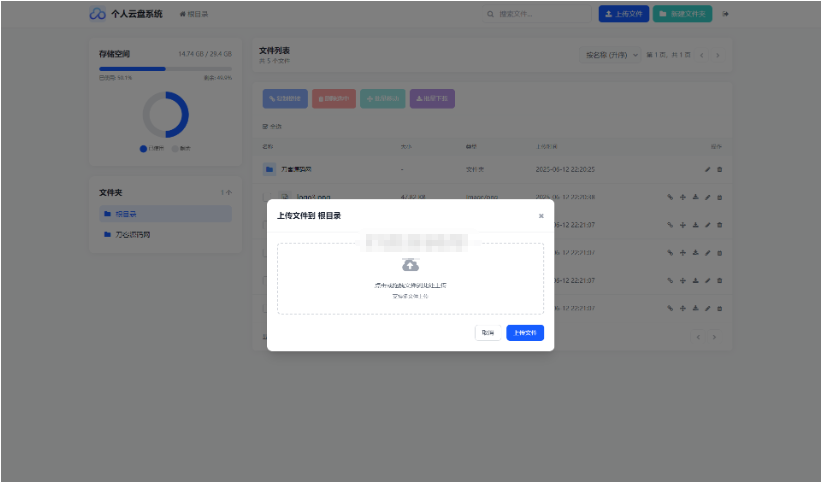
Task: Click the 名称 column header
Action: pos(268,147)
